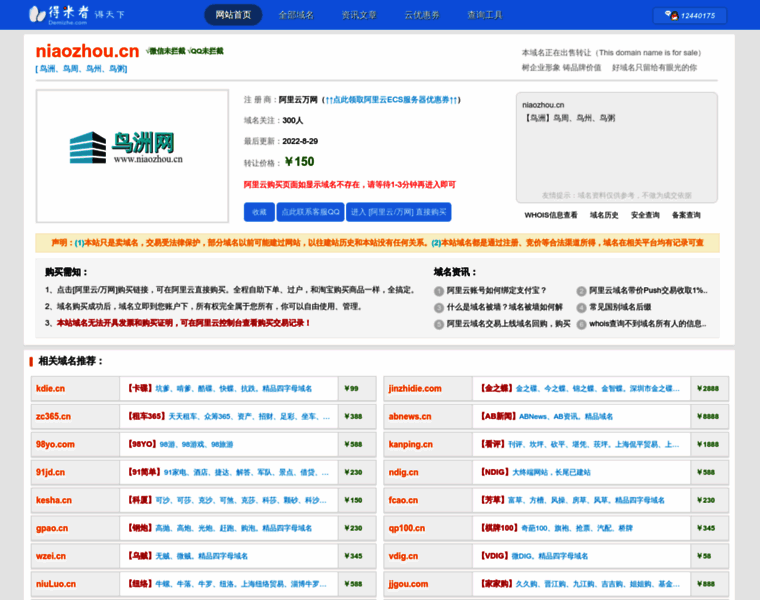The image size is (760, 600).
Task: Open article 常见国别域名后缀
Action: (620, 307)
